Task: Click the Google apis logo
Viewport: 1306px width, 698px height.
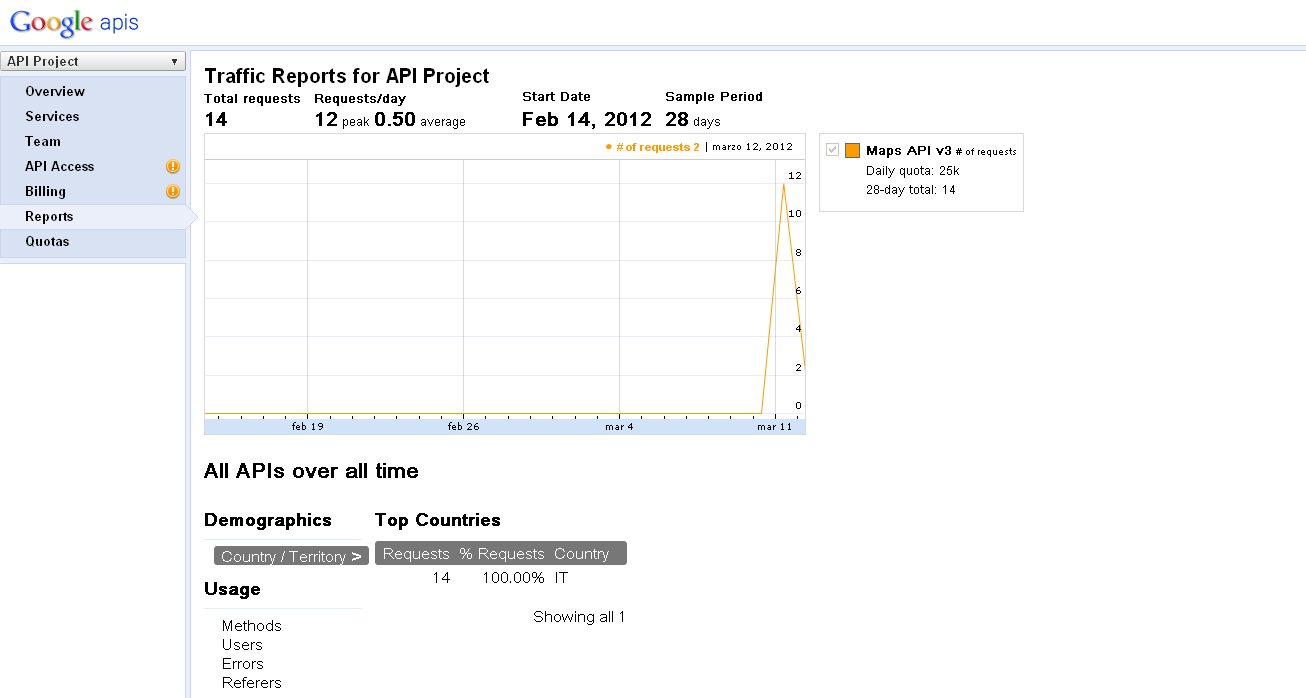Action: pyautogui.click(x=75, y=22)
